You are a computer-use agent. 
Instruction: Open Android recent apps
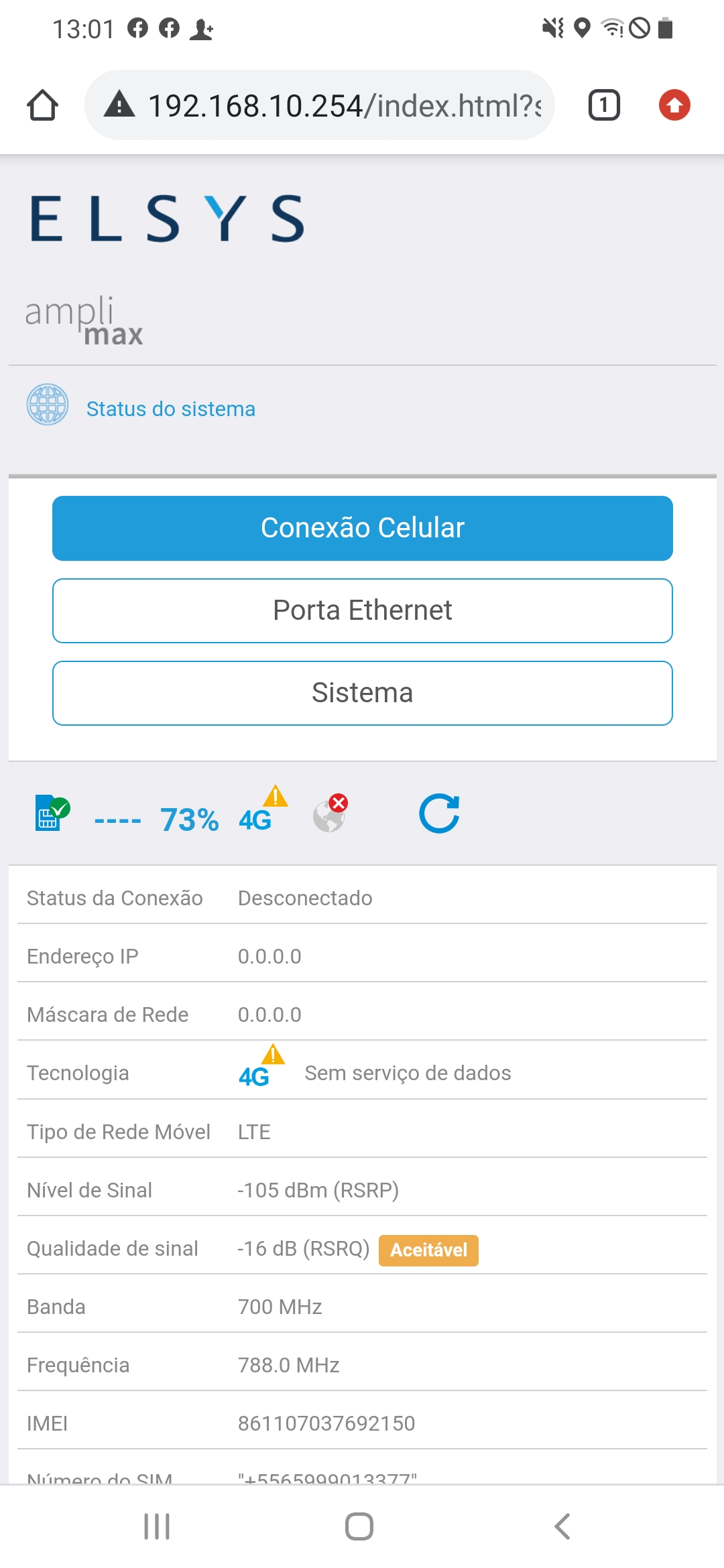157,1526
